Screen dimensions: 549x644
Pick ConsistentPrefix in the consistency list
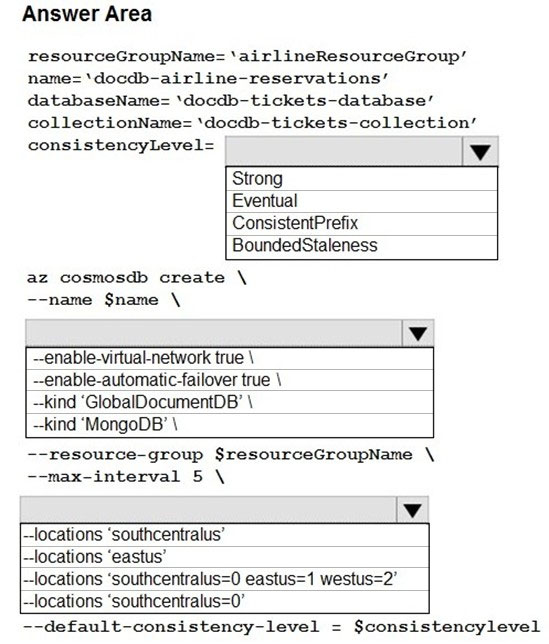(361, 223)
